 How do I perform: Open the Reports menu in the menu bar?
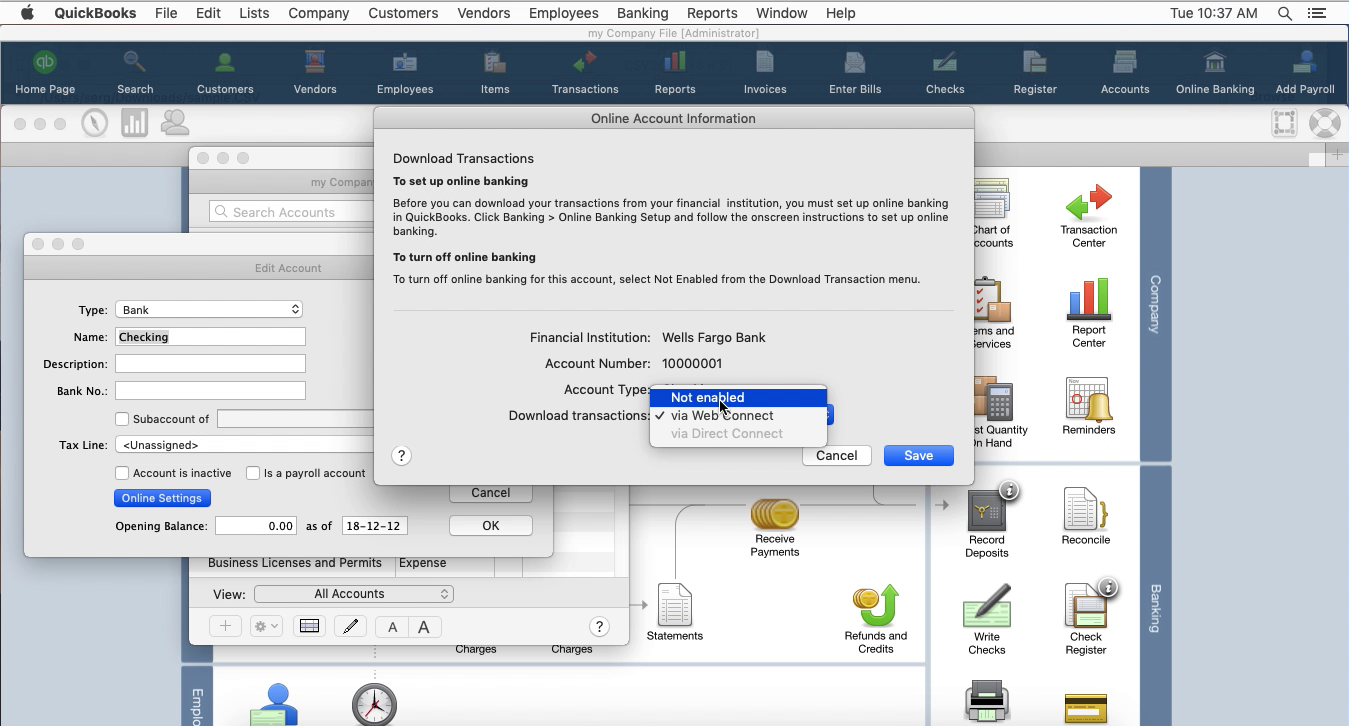[x=712, y=13]
